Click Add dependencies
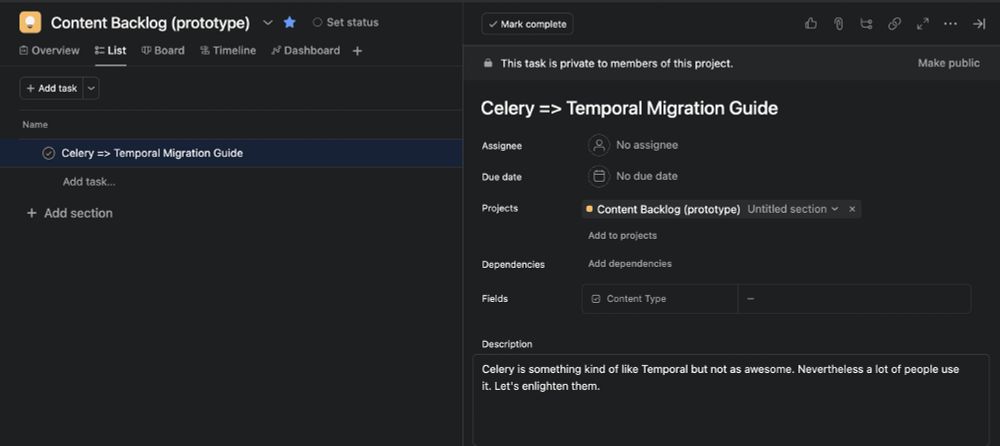The width and height of the screenshot is (1000, 446). tap(629, 264)
